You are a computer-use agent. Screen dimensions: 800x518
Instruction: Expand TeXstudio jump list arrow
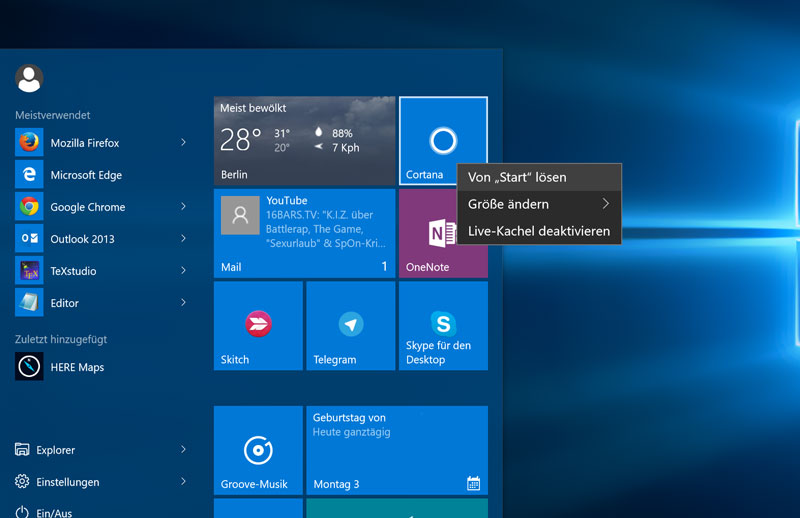(x=183, y=270)
